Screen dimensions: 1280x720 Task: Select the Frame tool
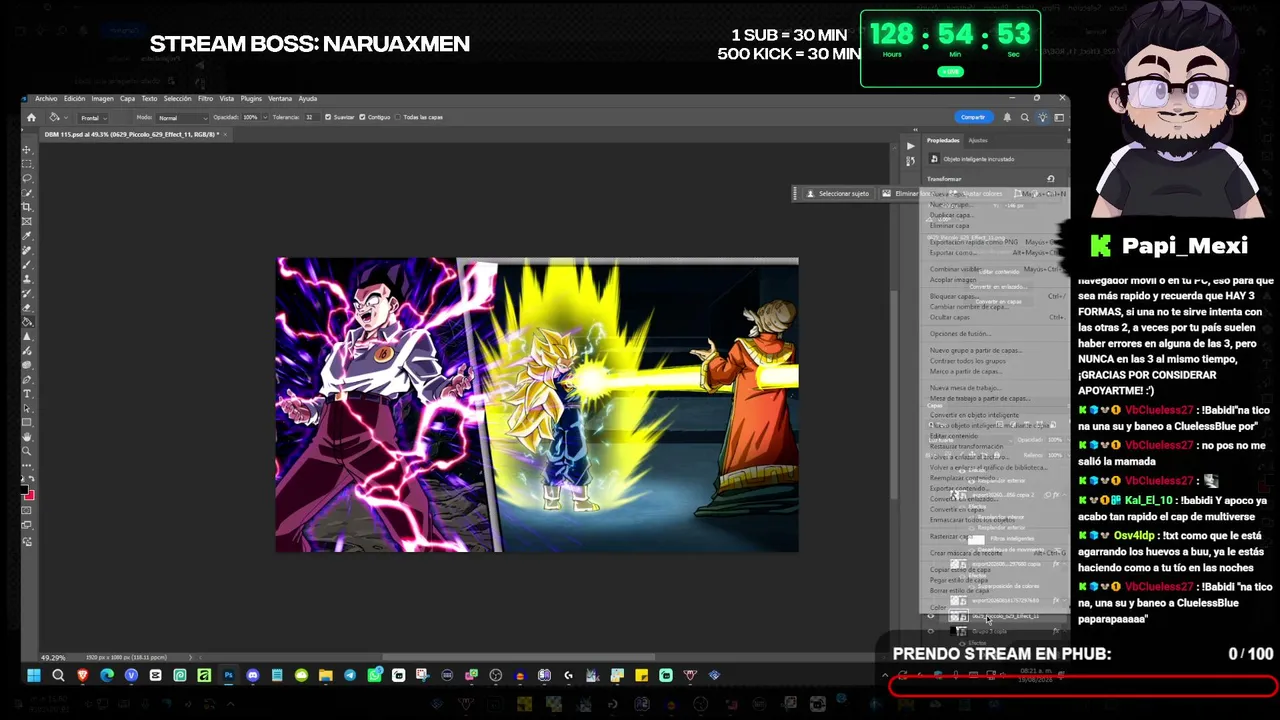click(27, 221)
